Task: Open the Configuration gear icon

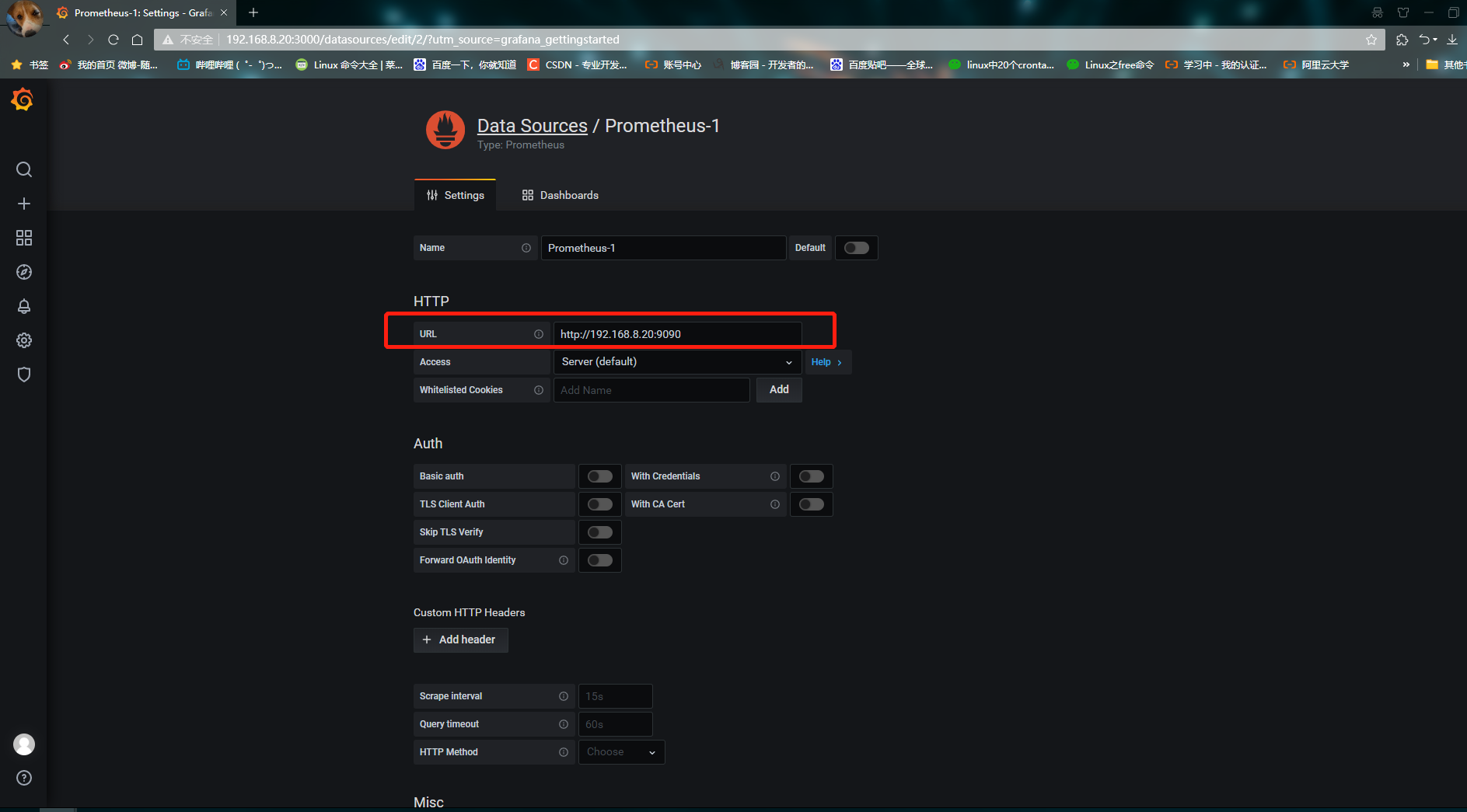Action: pos(24,340)
